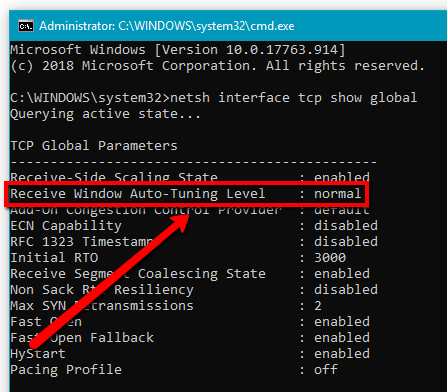Click the Receive Segment Coalescing State 'enabled' value

[x=342, y=274]
